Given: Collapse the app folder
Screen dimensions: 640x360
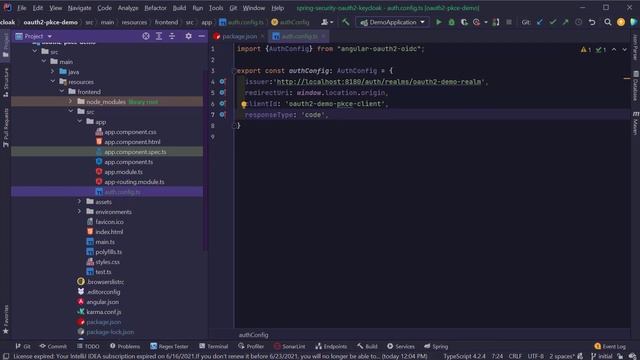Looking at the screenshot, I should [x=80, y=121].
